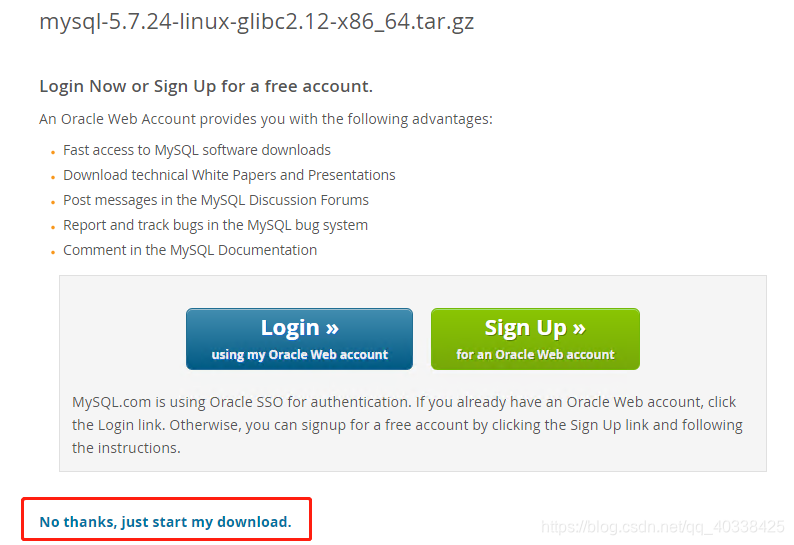Select the Report and track bugs item
794x545 pixels.
(215, 225)
